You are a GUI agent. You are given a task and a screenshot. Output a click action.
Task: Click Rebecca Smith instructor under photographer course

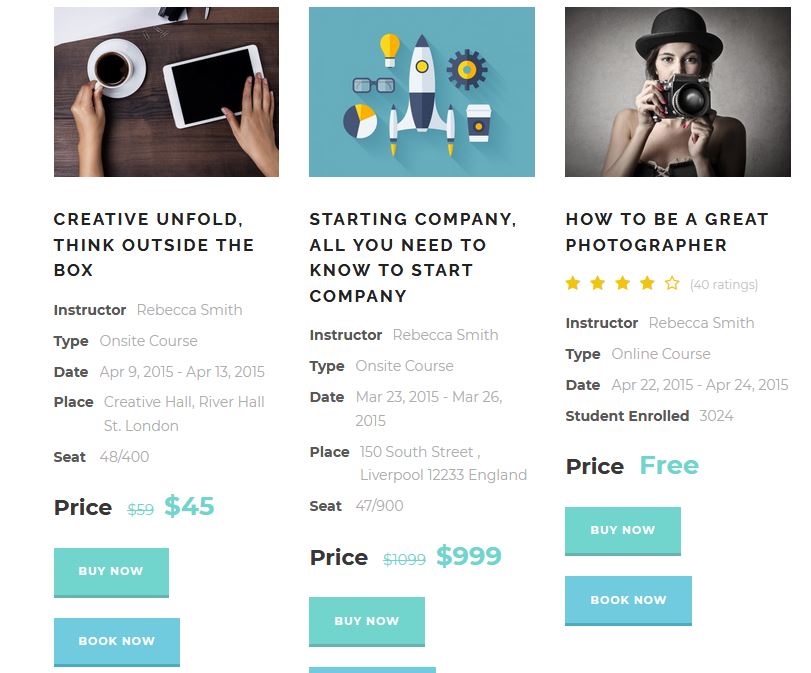(x=701, y=323)
